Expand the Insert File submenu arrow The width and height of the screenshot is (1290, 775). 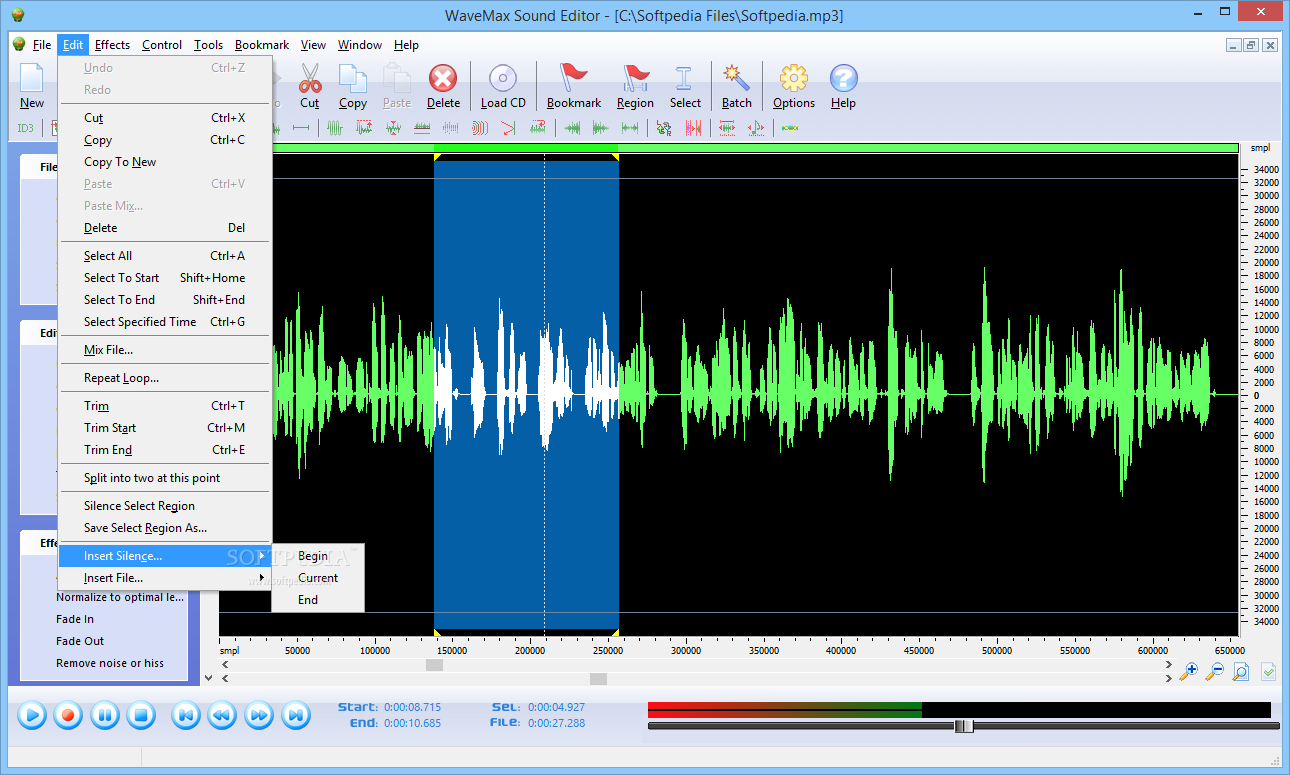coord(262,578)
